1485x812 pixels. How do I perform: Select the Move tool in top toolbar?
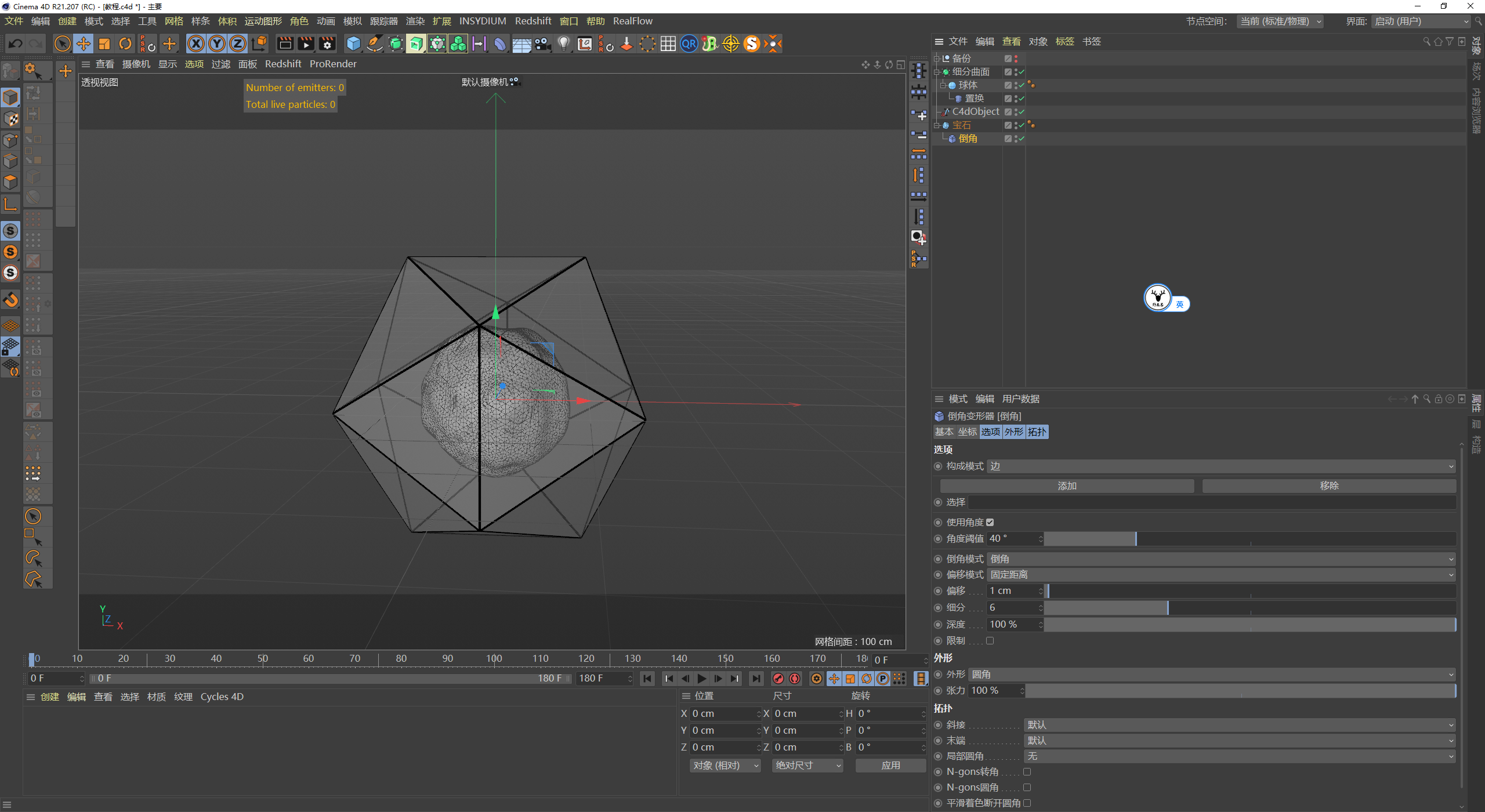(84, 43)
